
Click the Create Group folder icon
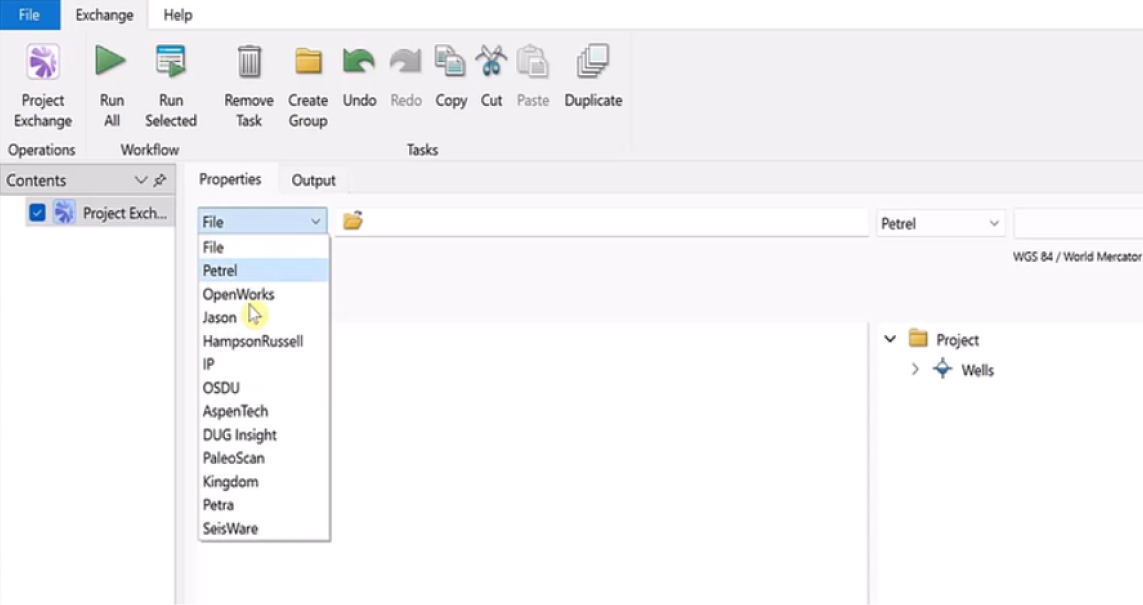(x=308, y=63)
